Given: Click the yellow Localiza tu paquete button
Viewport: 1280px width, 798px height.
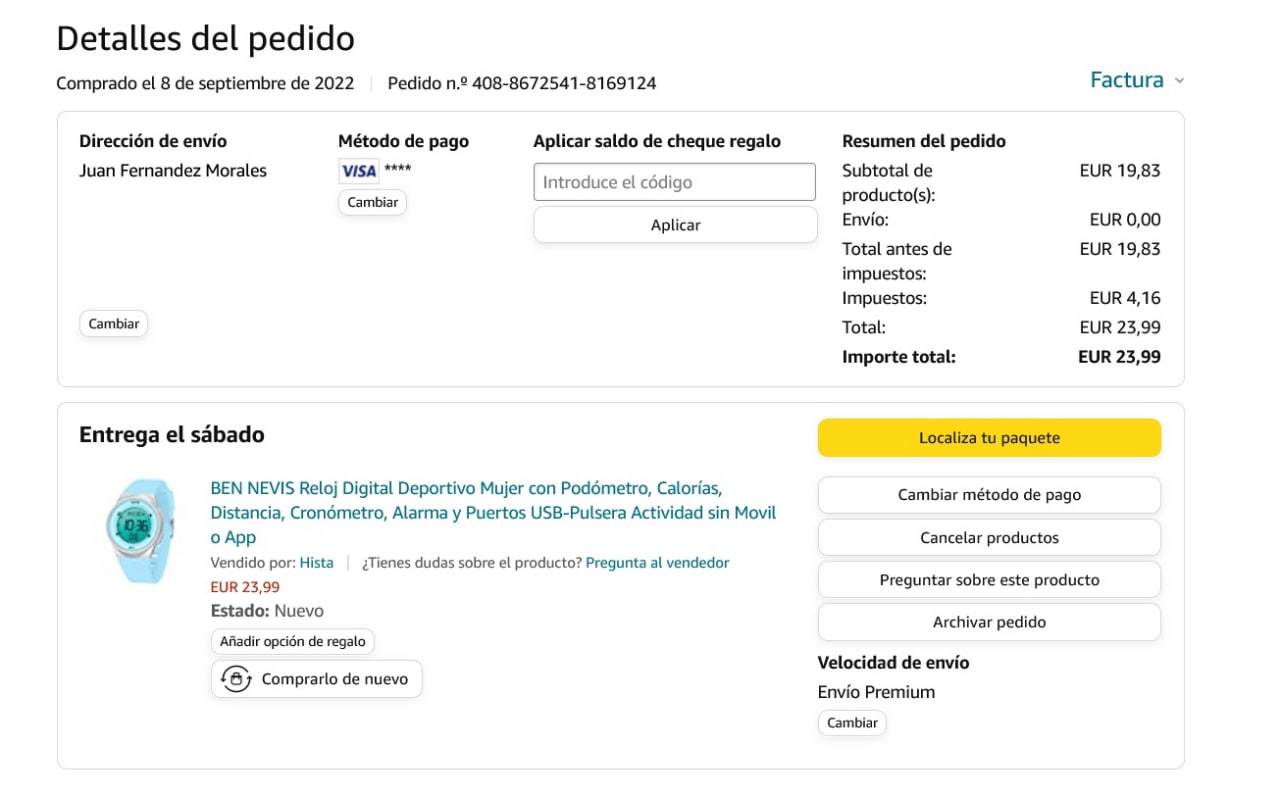Looking at the screenshot, I should pos(989,438).
